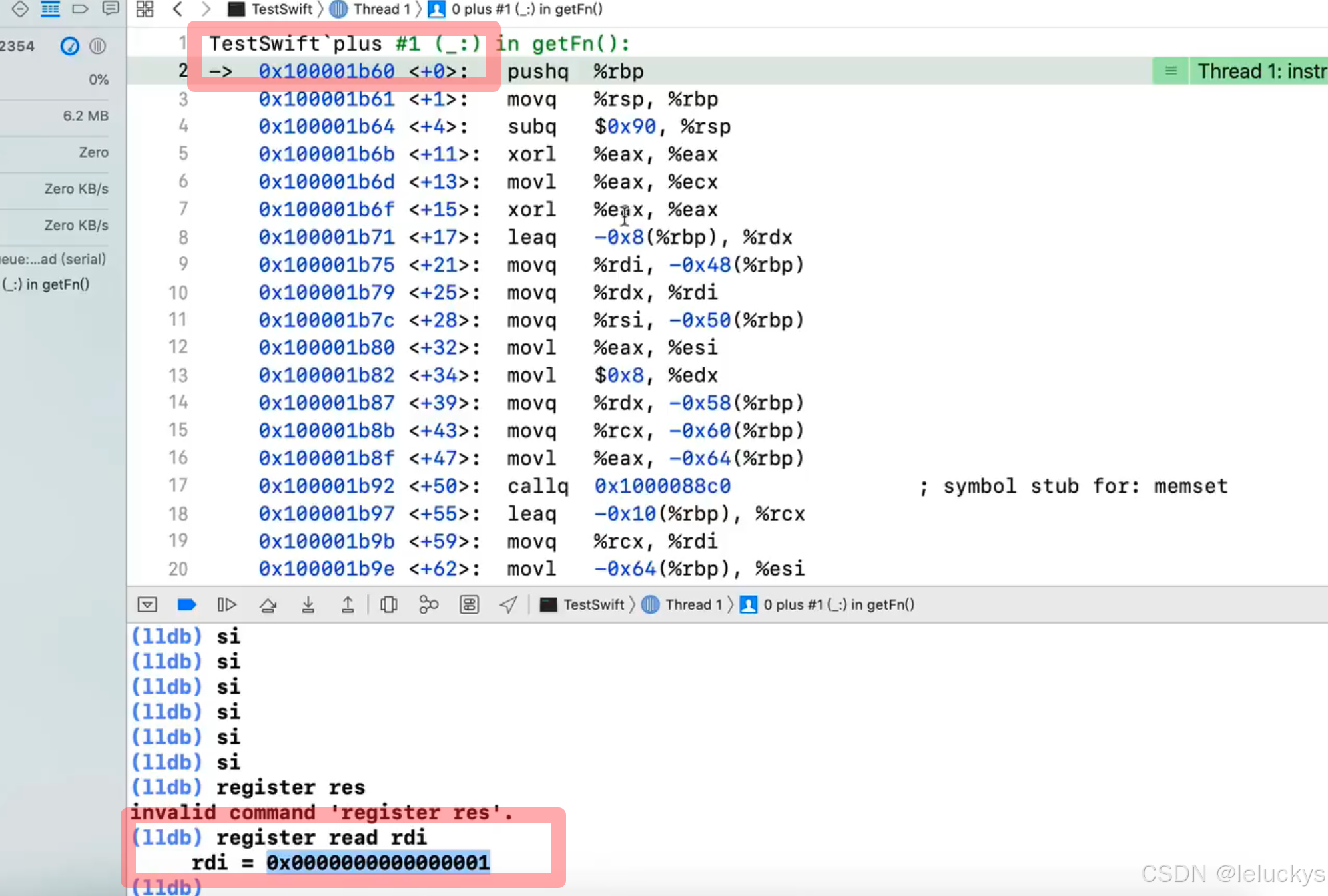
Task: Toggle breakpoints activation blue icon
Action: point(186,604)
